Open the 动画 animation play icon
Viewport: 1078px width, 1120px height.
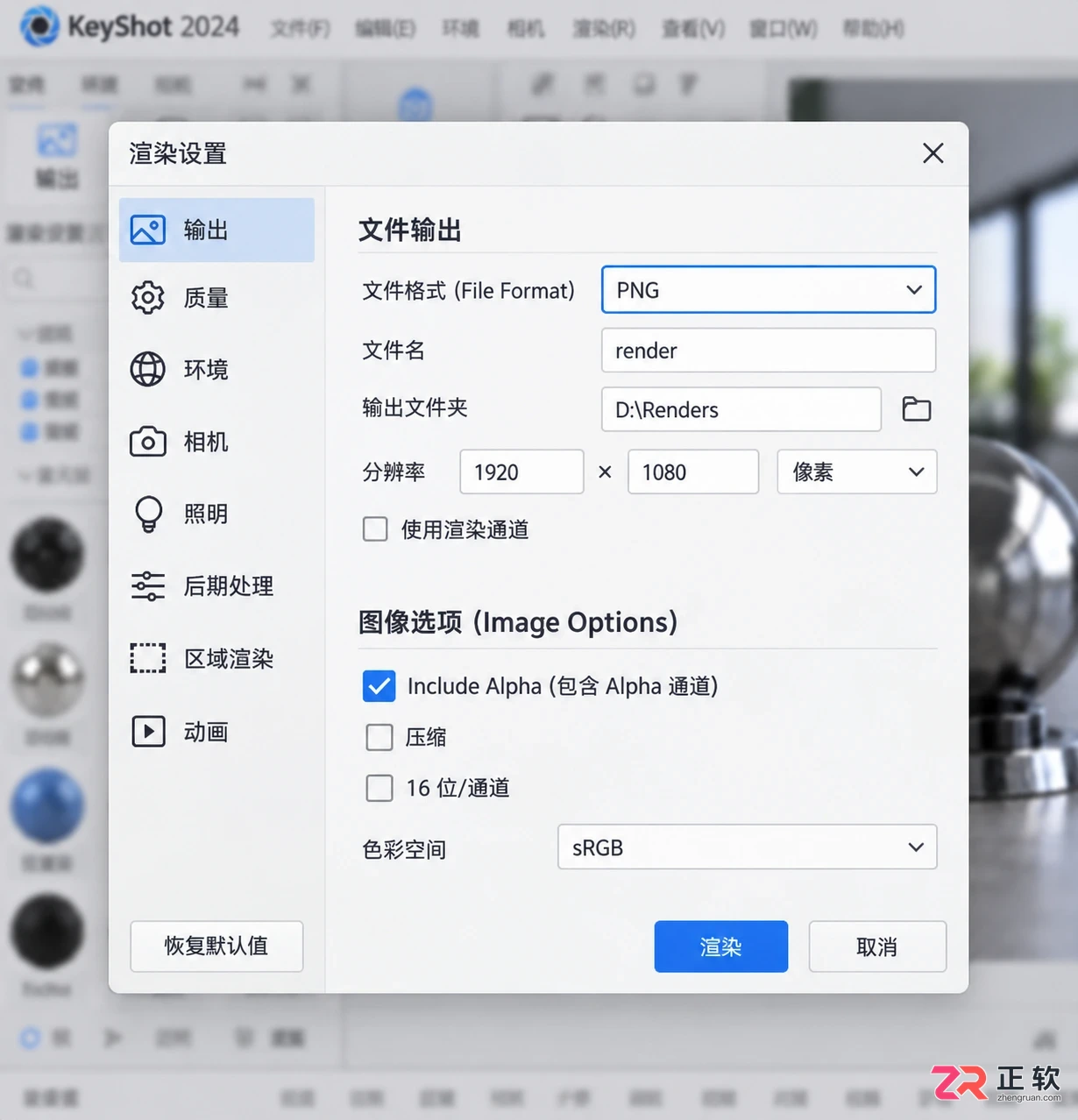point(148,731)
